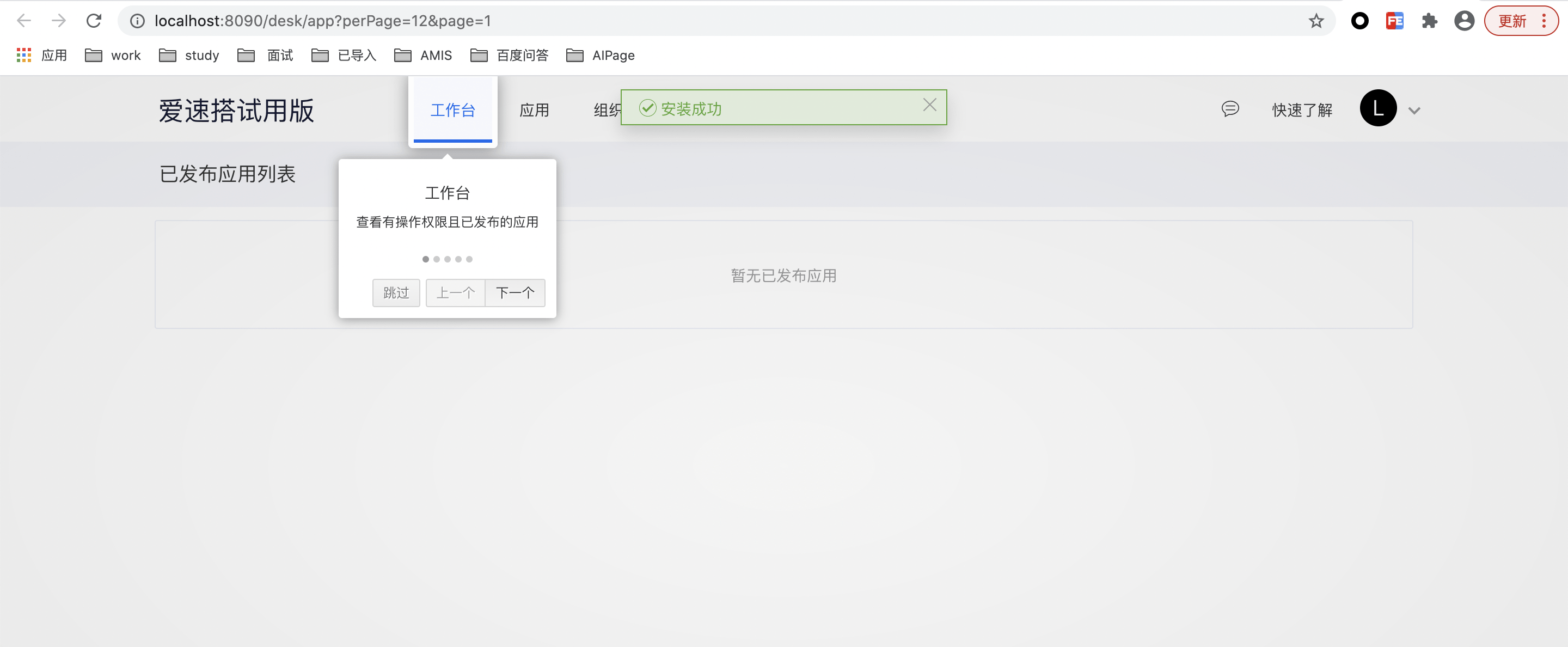
Task: Click the black circle extension icon
Action: click(x=1360, y=21)
